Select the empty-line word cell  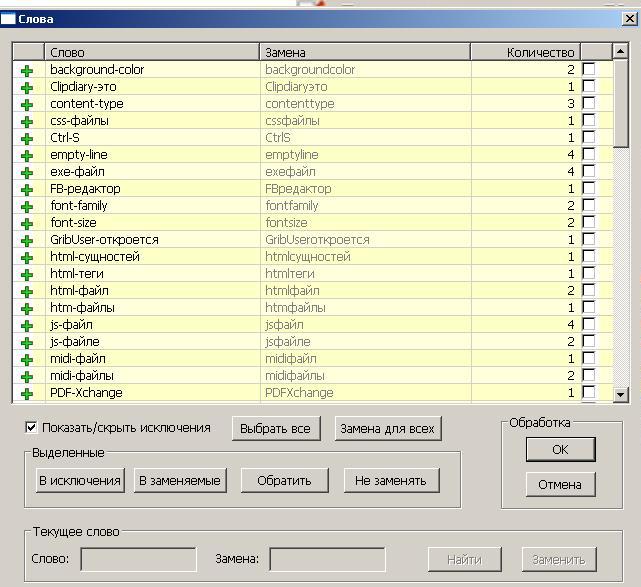[152, 155]
